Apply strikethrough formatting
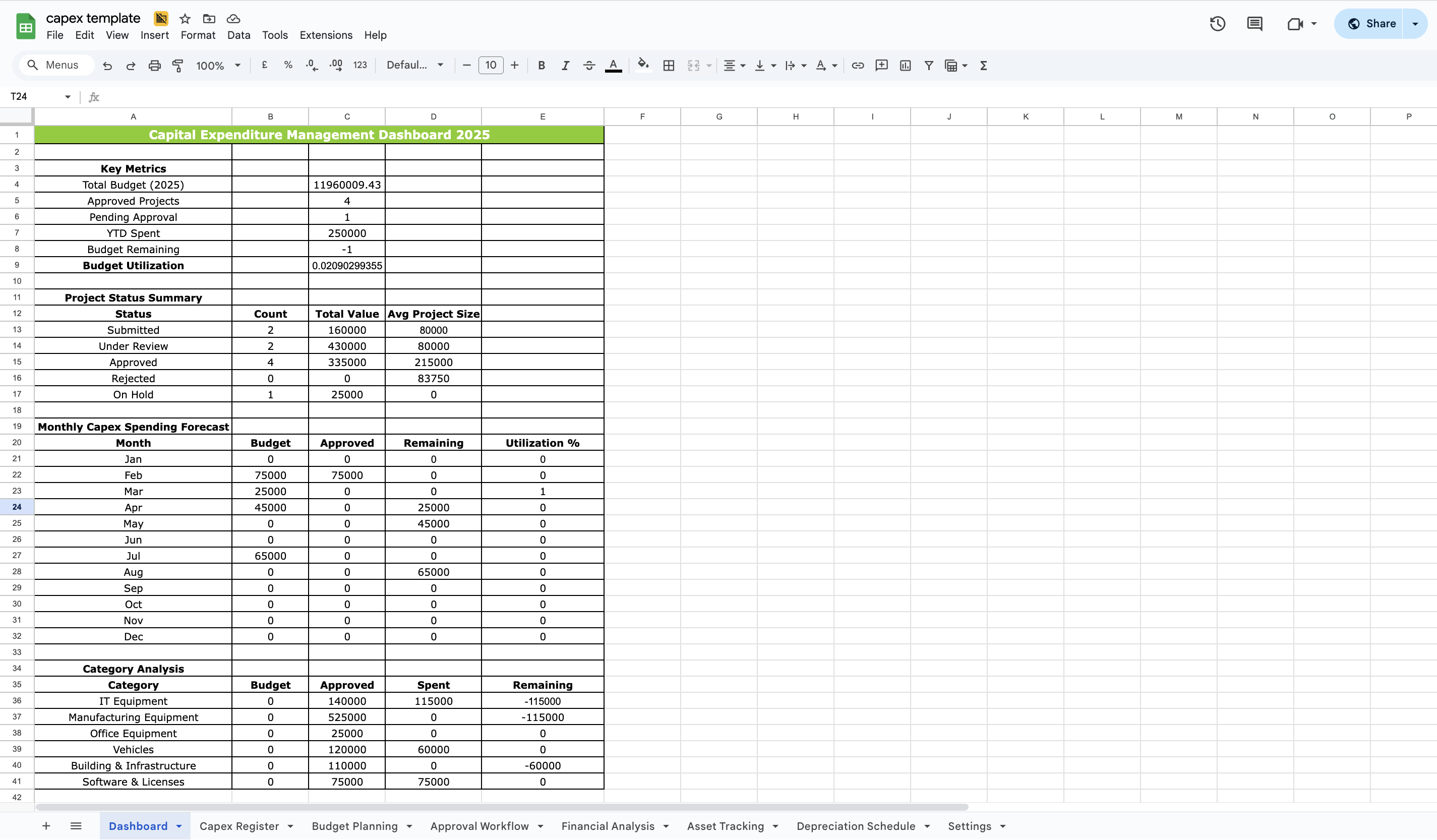 point(589,65)
